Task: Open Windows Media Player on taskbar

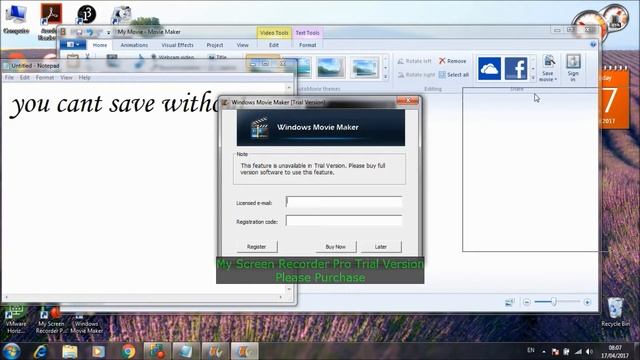Action: point(98,351)
